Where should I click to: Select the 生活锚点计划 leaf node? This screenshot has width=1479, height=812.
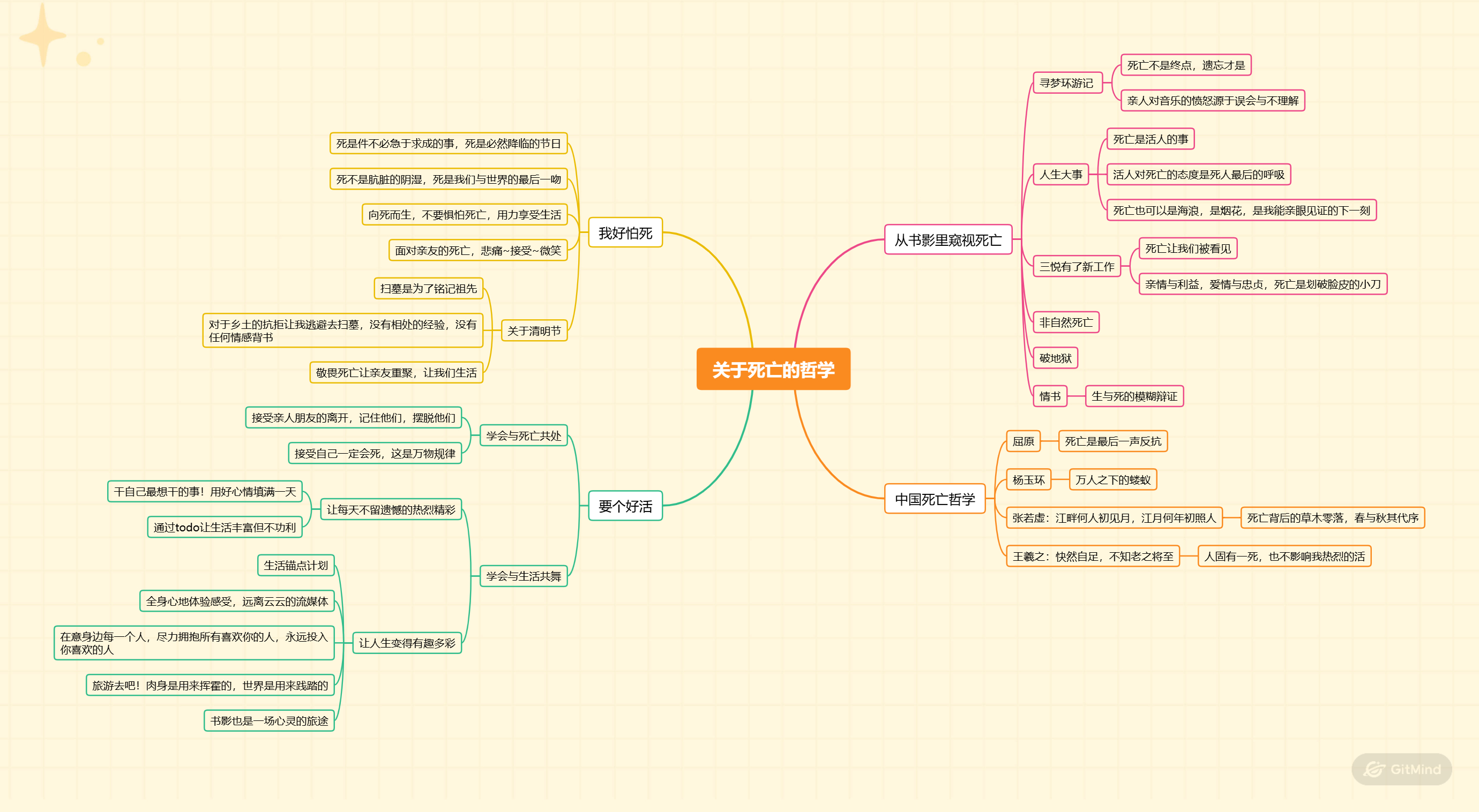[295, 565]
